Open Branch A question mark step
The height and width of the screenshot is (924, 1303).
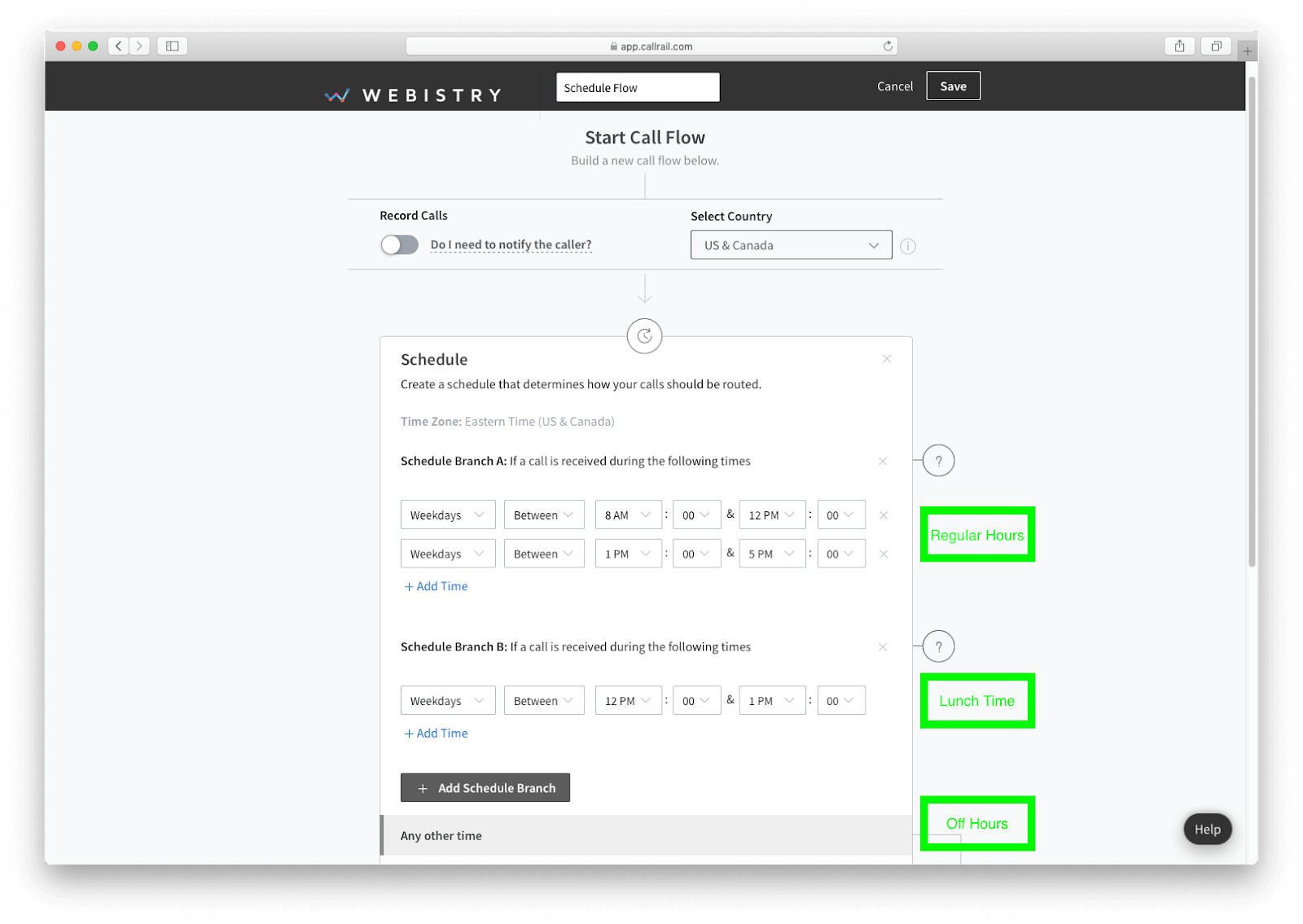[938, 461]
